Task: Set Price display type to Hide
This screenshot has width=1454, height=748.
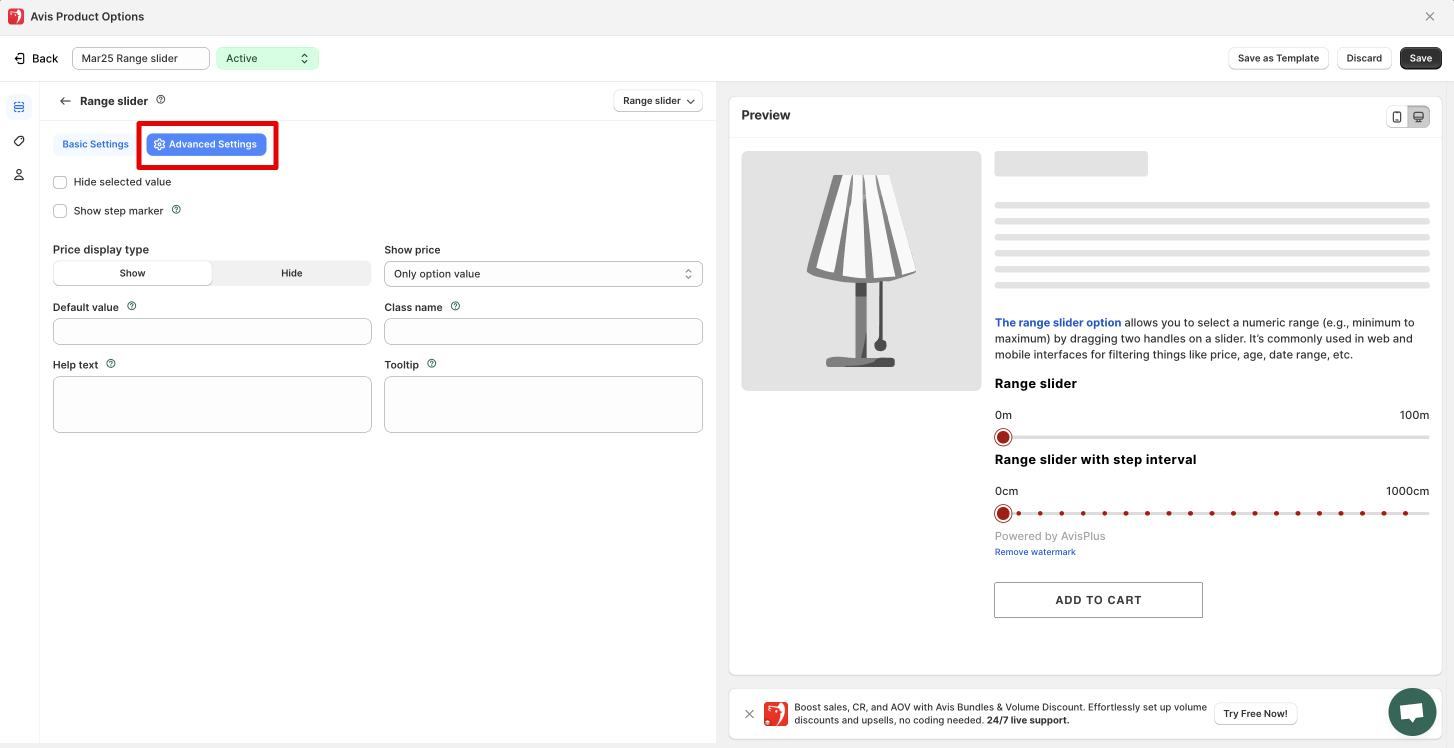Action: 291,273
